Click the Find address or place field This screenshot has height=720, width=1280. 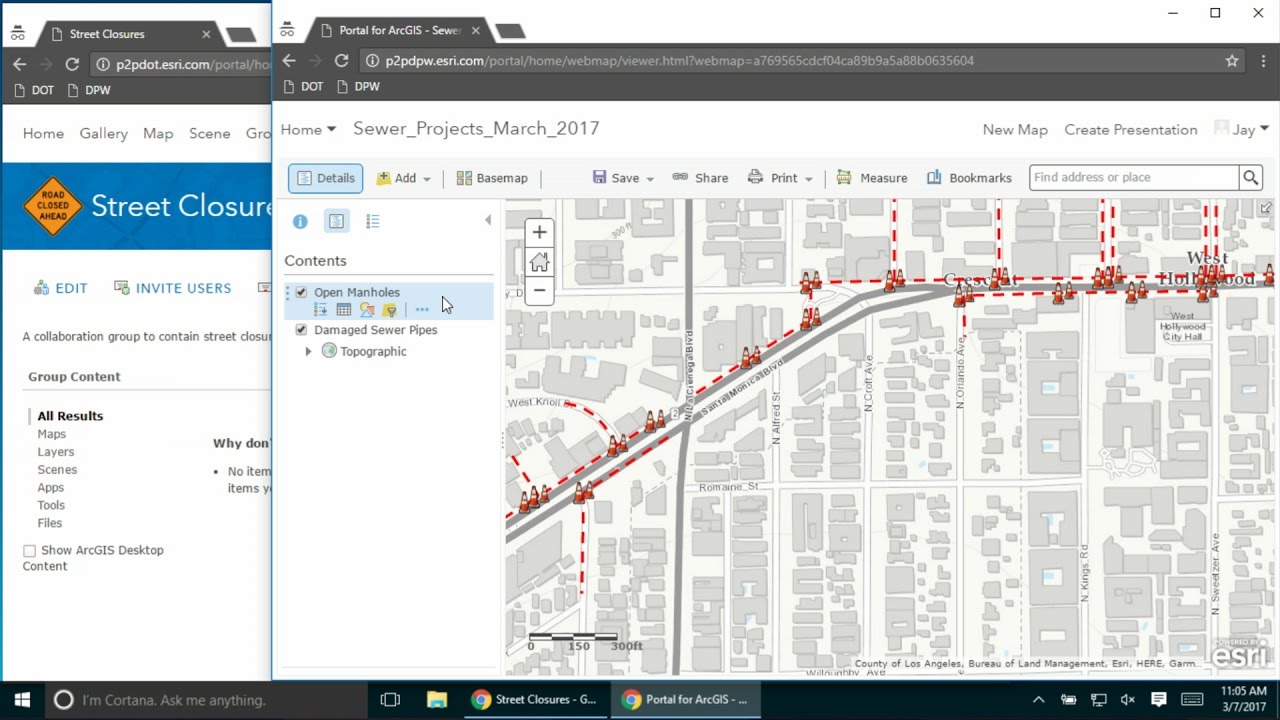(x=1134, y=177)
